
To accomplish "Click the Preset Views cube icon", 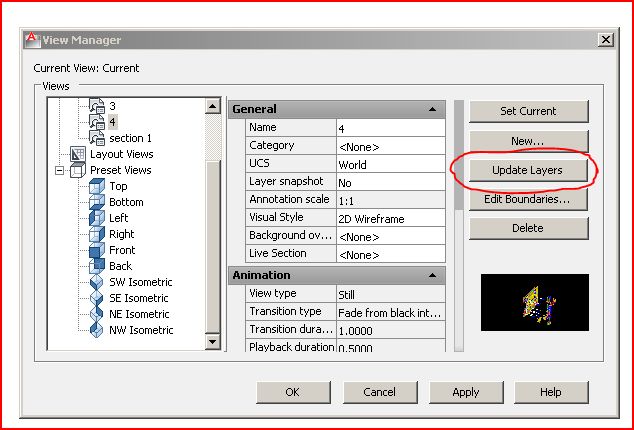I will (x=78, y=170).
